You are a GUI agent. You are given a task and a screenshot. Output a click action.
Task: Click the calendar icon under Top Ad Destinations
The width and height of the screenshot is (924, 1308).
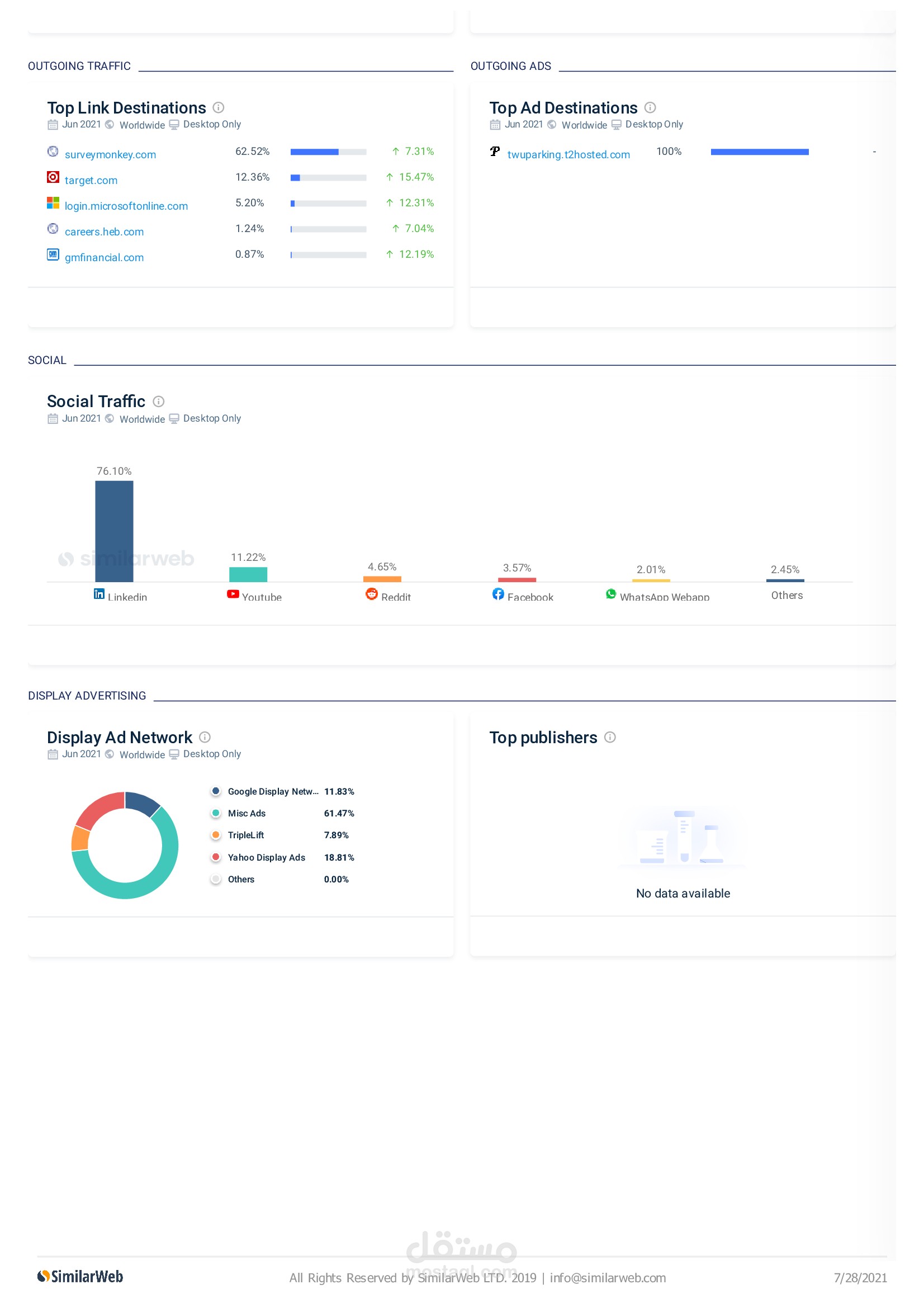point(495,125)
